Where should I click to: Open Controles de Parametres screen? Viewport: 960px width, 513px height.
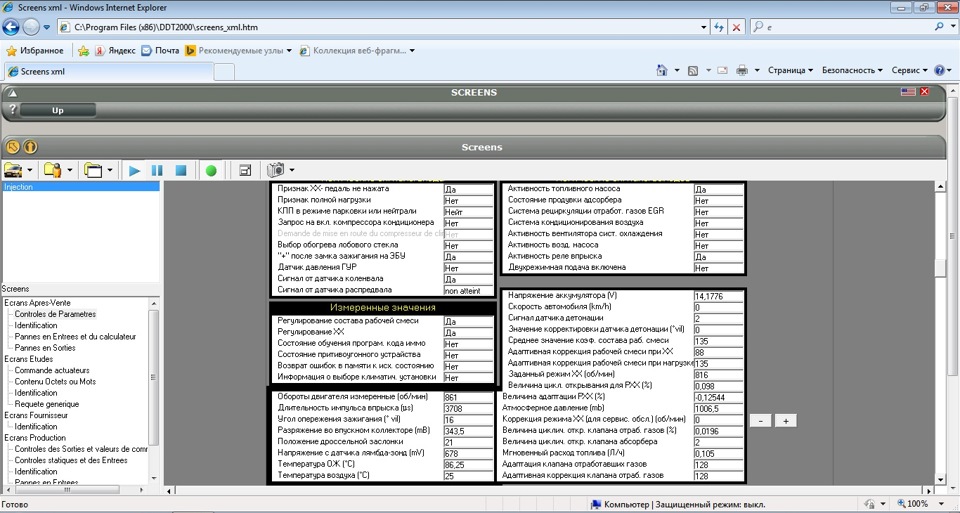pyautogui.click(x=55, y=314)
